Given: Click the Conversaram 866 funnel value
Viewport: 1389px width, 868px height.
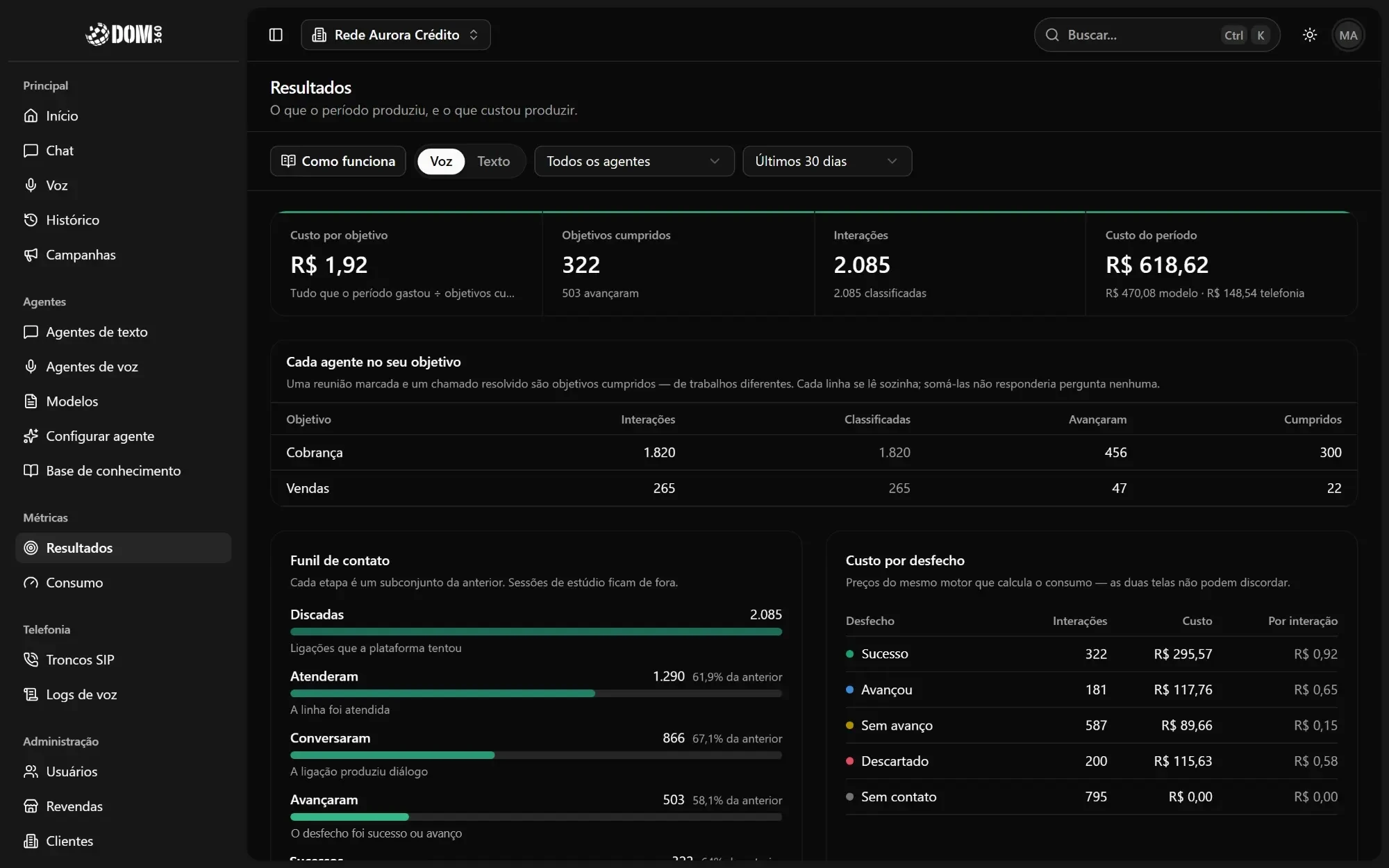Looking at the screenshot, I should coord(673,738).
